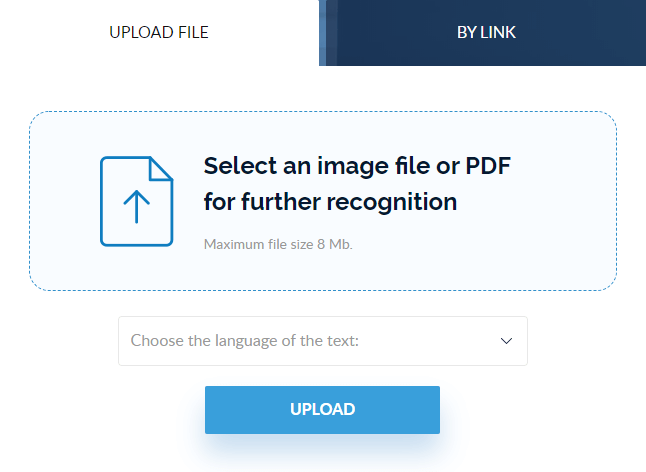Viewport: 646px width, 472px height.
Task: Expand the language list from its empty middle area
Action: [x=430, y=341]
